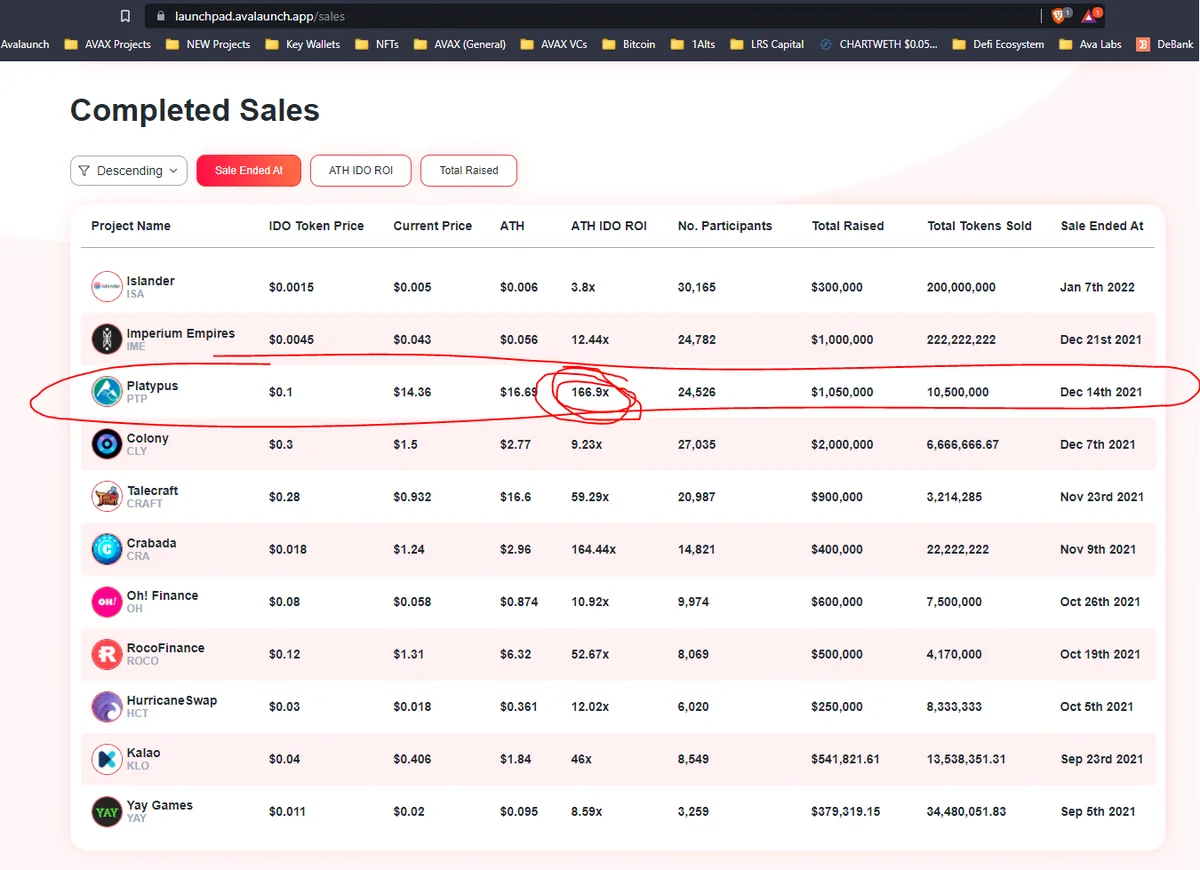Image resolution: width=1200 pixels, height=870 pixels.
Task: Click RocoFinance's $6.32 ATH value
Action: coord(516,654)
